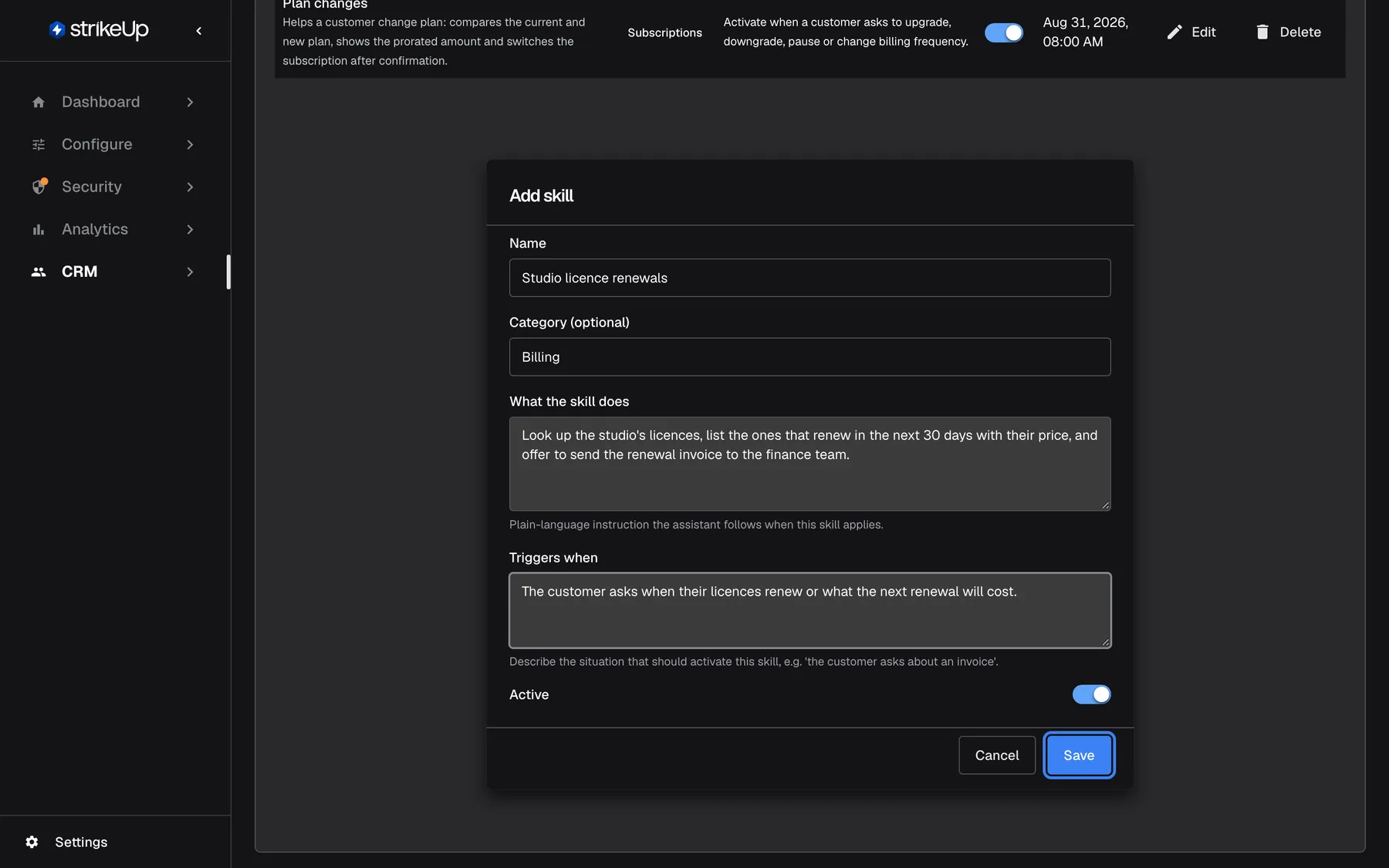The width and height of the screenshot is (1389, 868).
Task: Disable the Plan changes skill toggle
Action: tap(1004, 32)
